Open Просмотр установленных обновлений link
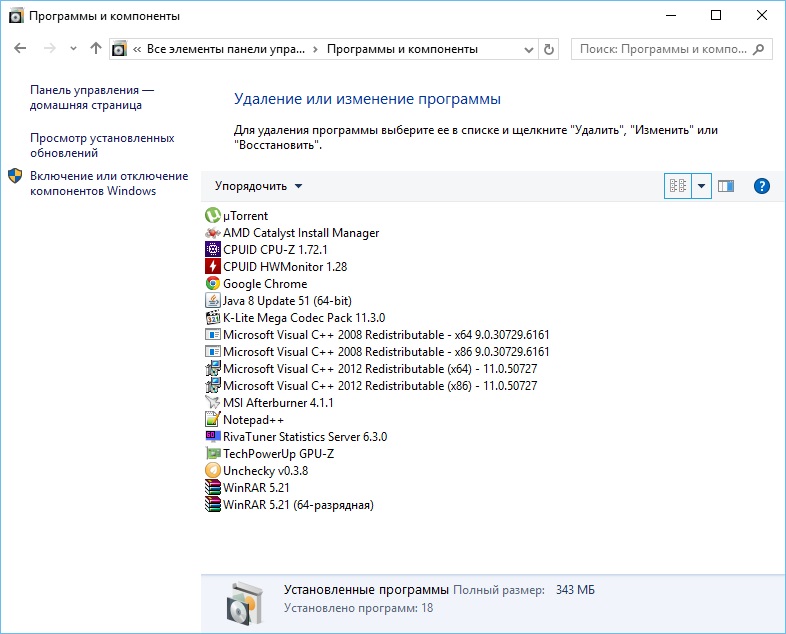 (102, 145)
